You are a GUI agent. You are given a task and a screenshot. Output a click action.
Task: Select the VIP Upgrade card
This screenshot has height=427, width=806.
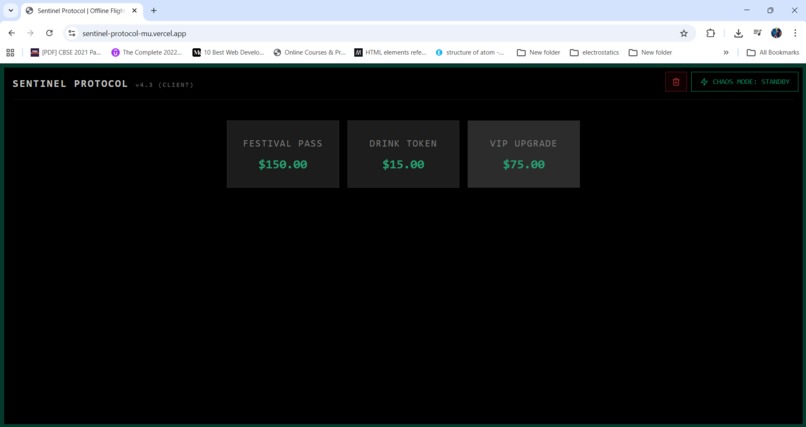[x=523, y=154]
